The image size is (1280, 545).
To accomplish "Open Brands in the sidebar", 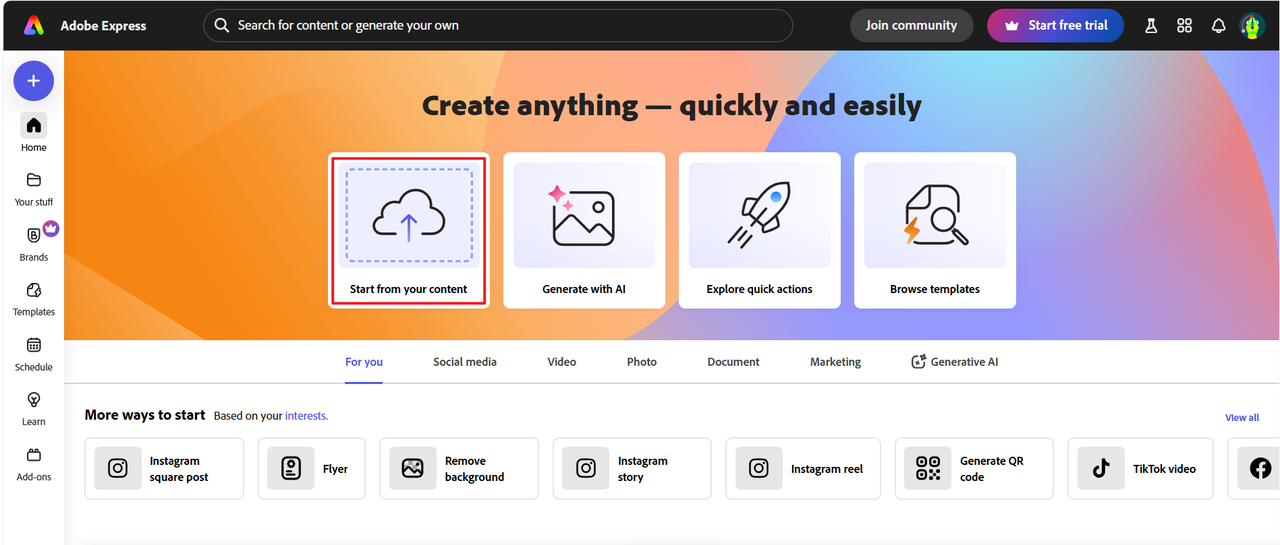I will click(34, 242).
